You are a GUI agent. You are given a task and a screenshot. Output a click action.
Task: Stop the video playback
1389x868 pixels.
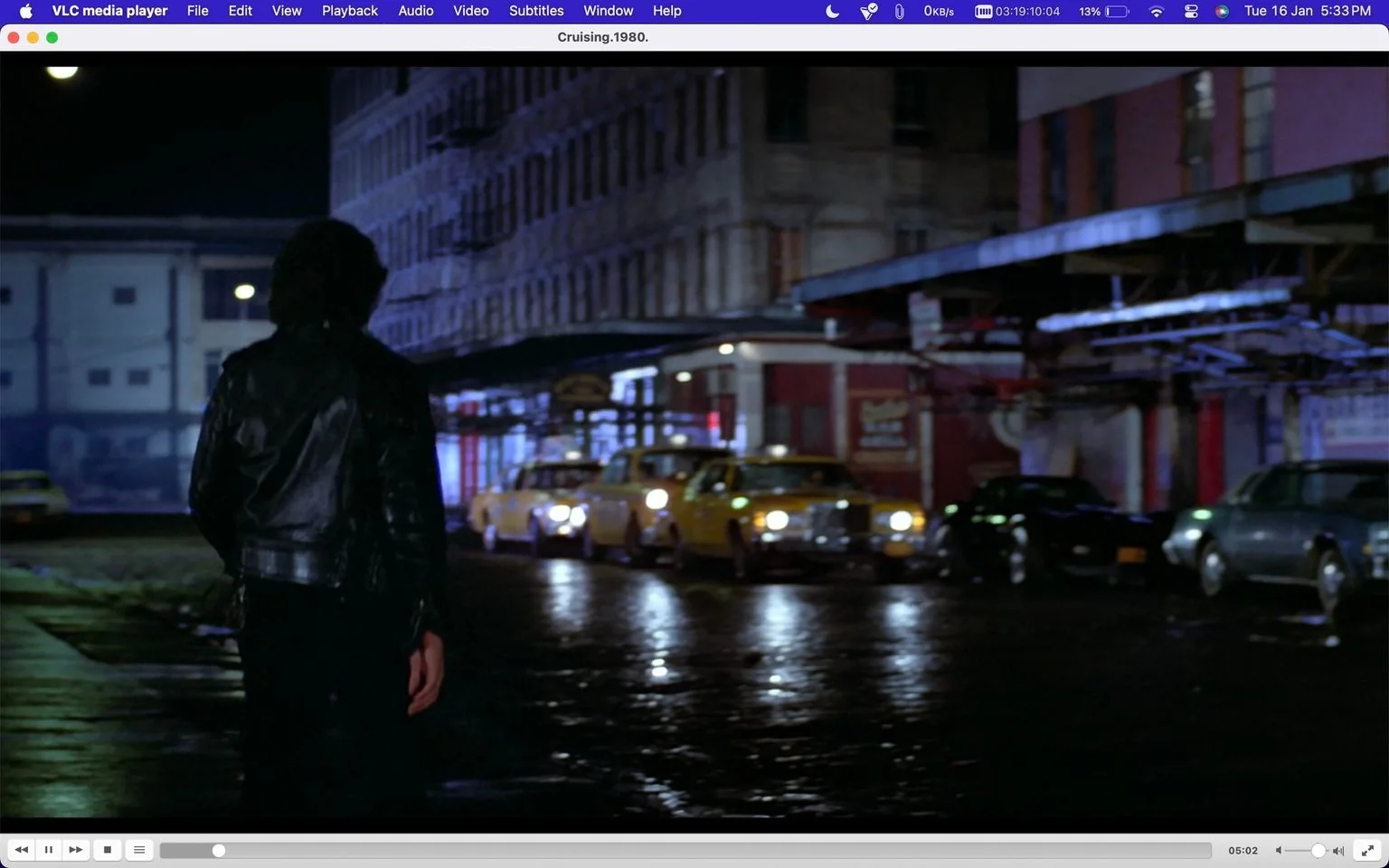pyautogui.click(x=108, y=850)
